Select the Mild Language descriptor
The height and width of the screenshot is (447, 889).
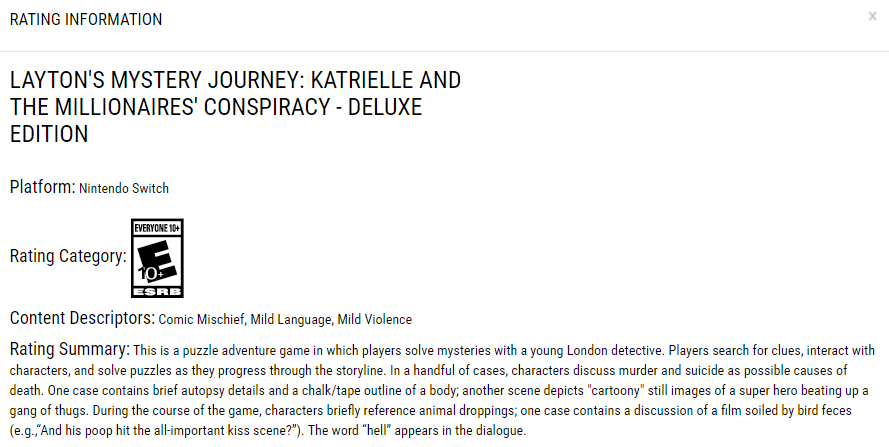click(290, 319)
